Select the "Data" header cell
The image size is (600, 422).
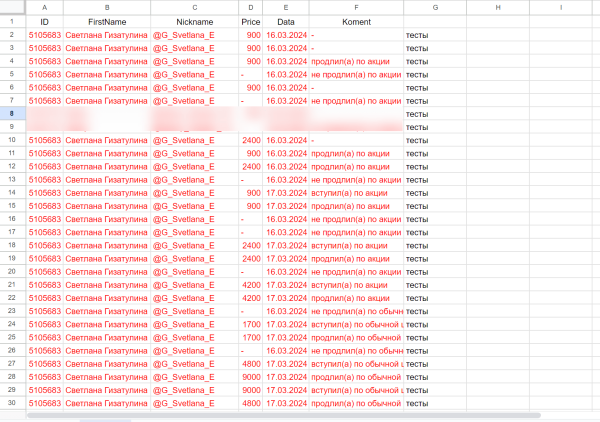click(x=286, y=21)
